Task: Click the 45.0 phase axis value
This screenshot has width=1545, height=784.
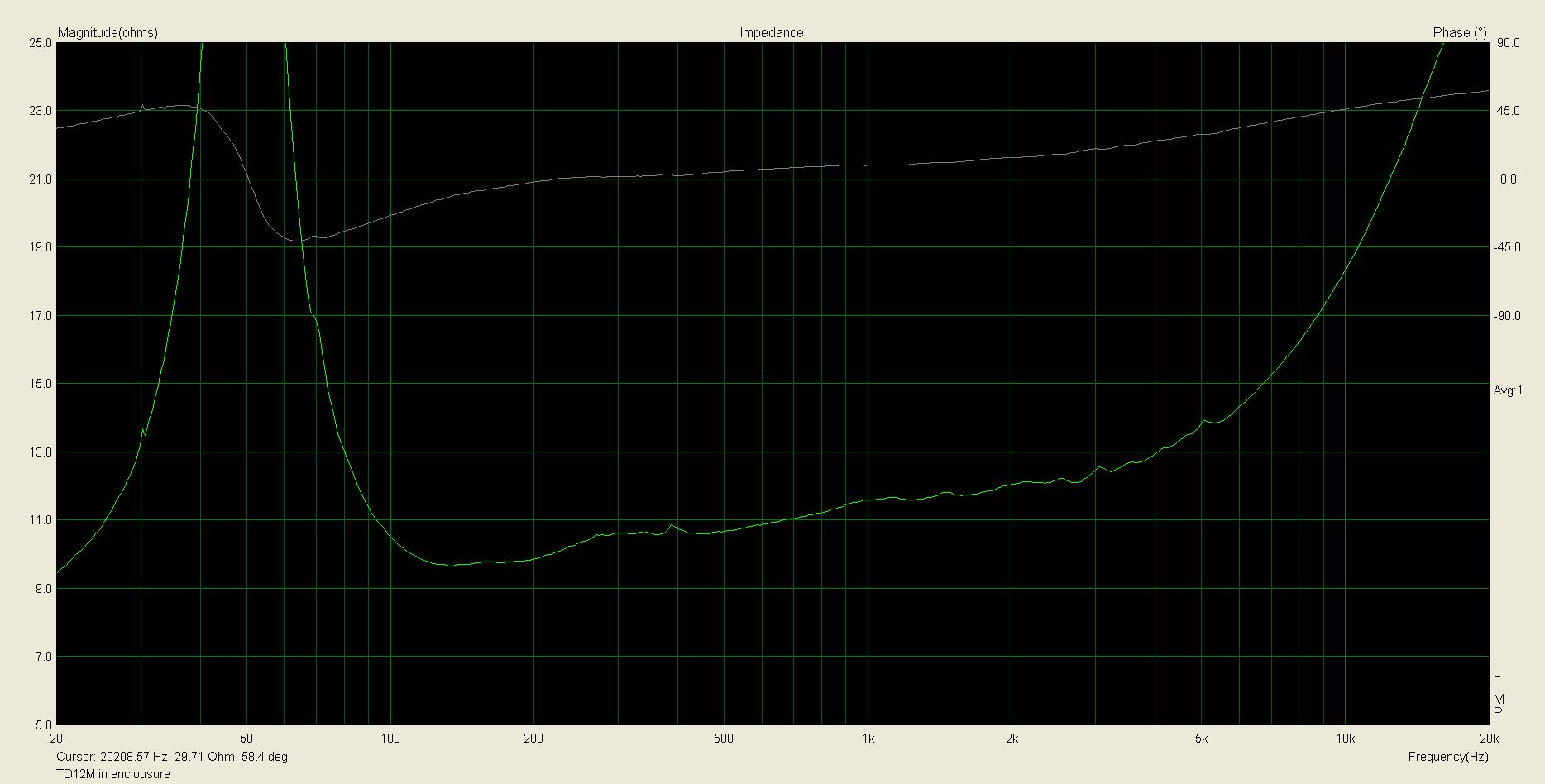Action: pyautogui.click(x=1509, y=111)
